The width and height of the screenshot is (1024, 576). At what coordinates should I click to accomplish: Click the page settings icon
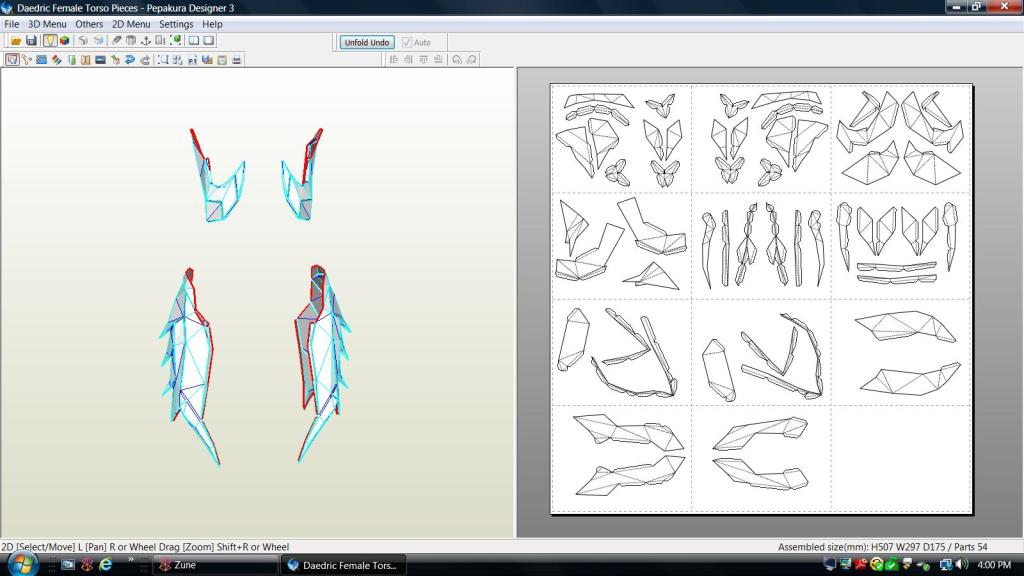pos(222,59)
